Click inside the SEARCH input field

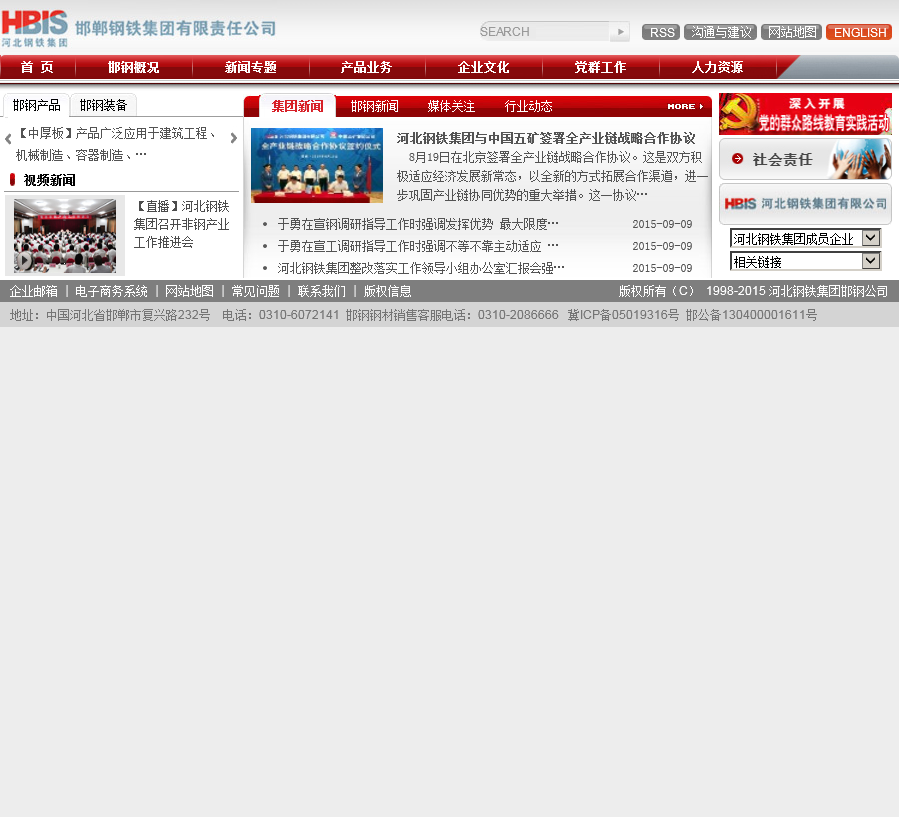click(544, 32)
